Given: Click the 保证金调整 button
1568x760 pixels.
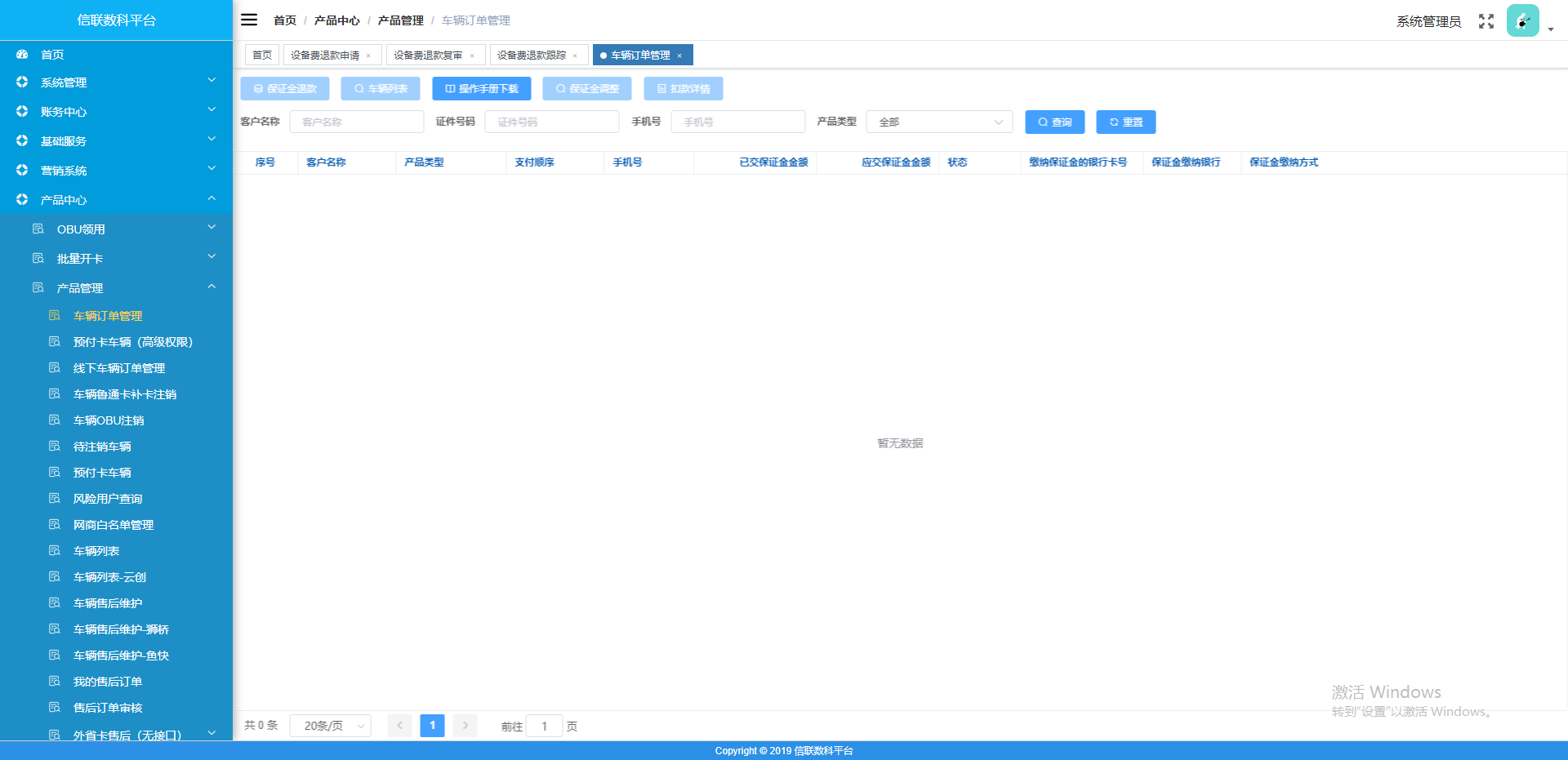Looking at the screenshot, I should pyautogui.click(x=587, y=88).
